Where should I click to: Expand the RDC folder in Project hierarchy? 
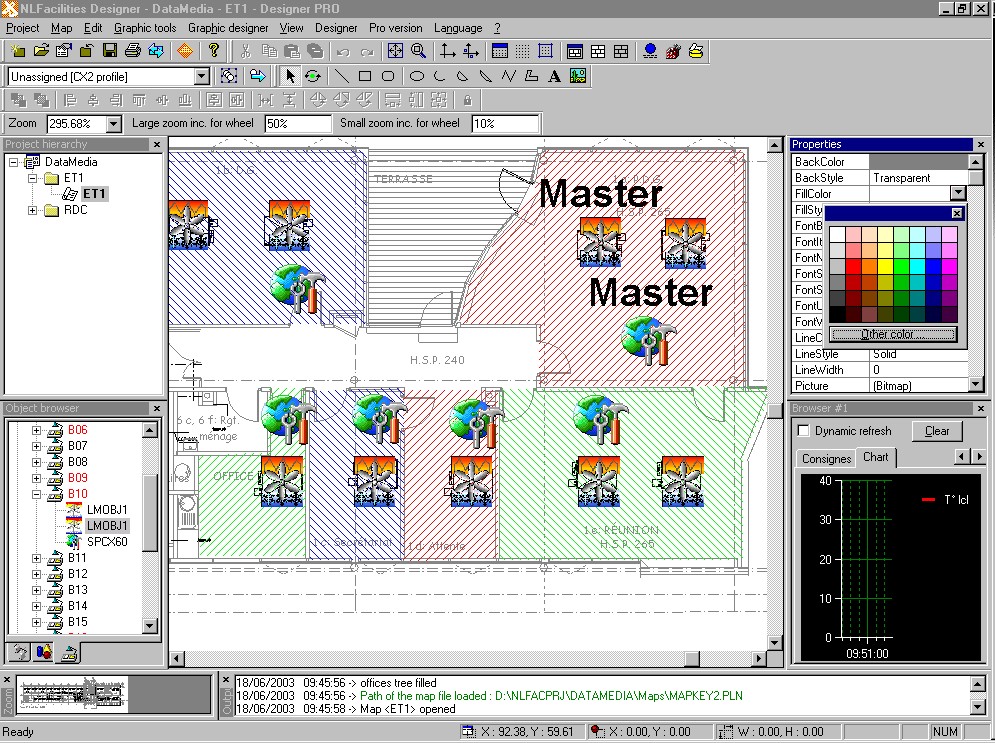[33, 210]
